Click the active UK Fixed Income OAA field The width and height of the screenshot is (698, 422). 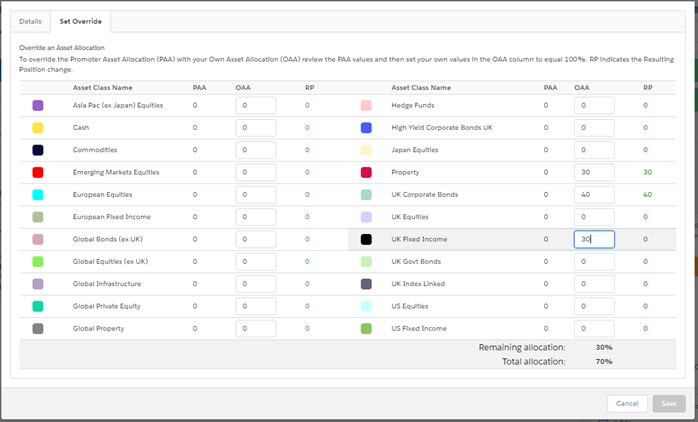pyautogui.click(x=594, y=239)
